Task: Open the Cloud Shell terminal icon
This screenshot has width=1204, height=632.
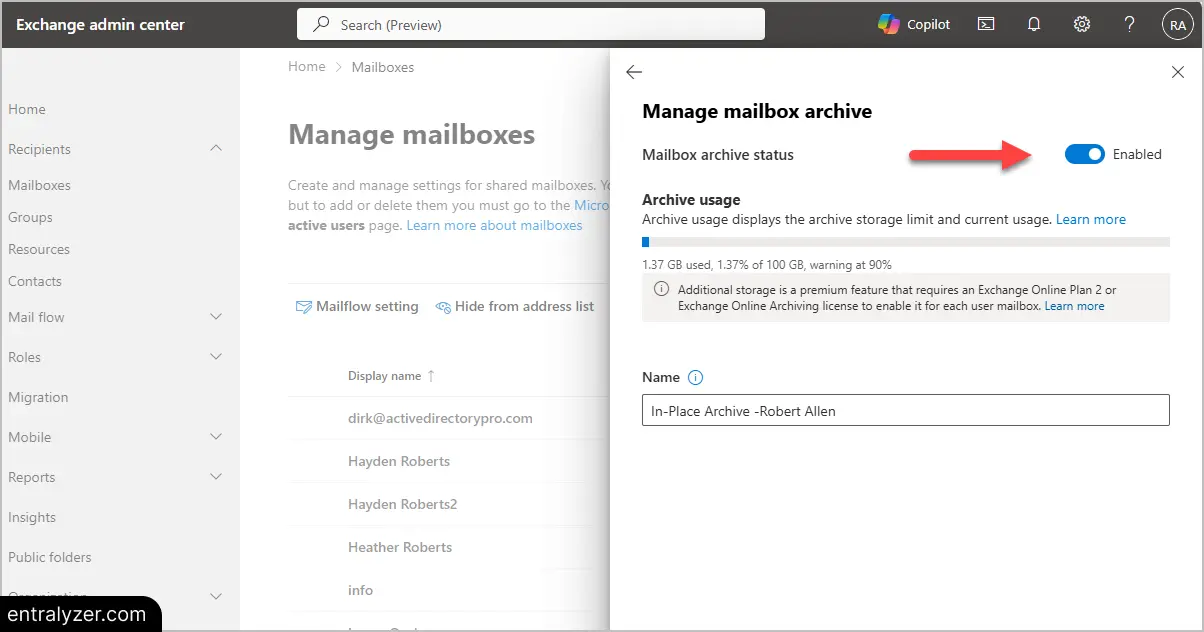Action: [986, 24]
